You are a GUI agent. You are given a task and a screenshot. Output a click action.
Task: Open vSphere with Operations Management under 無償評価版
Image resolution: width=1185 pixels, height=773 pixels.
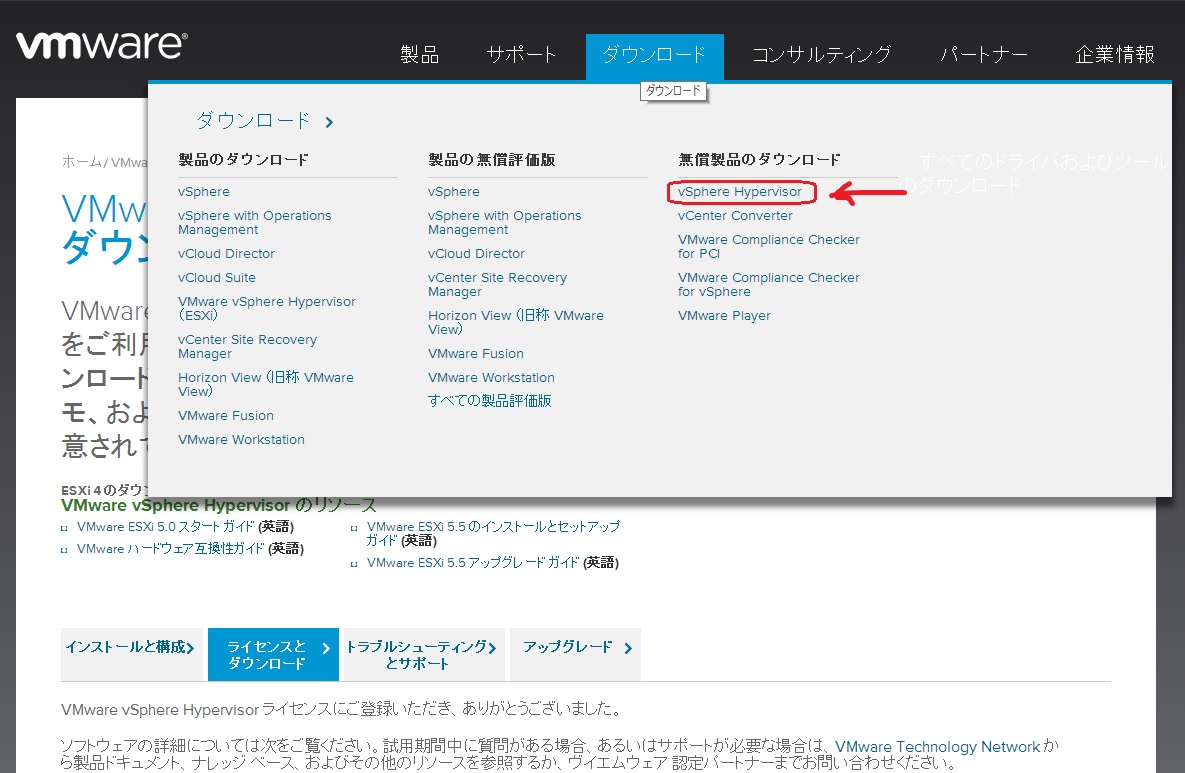point(505,222)
